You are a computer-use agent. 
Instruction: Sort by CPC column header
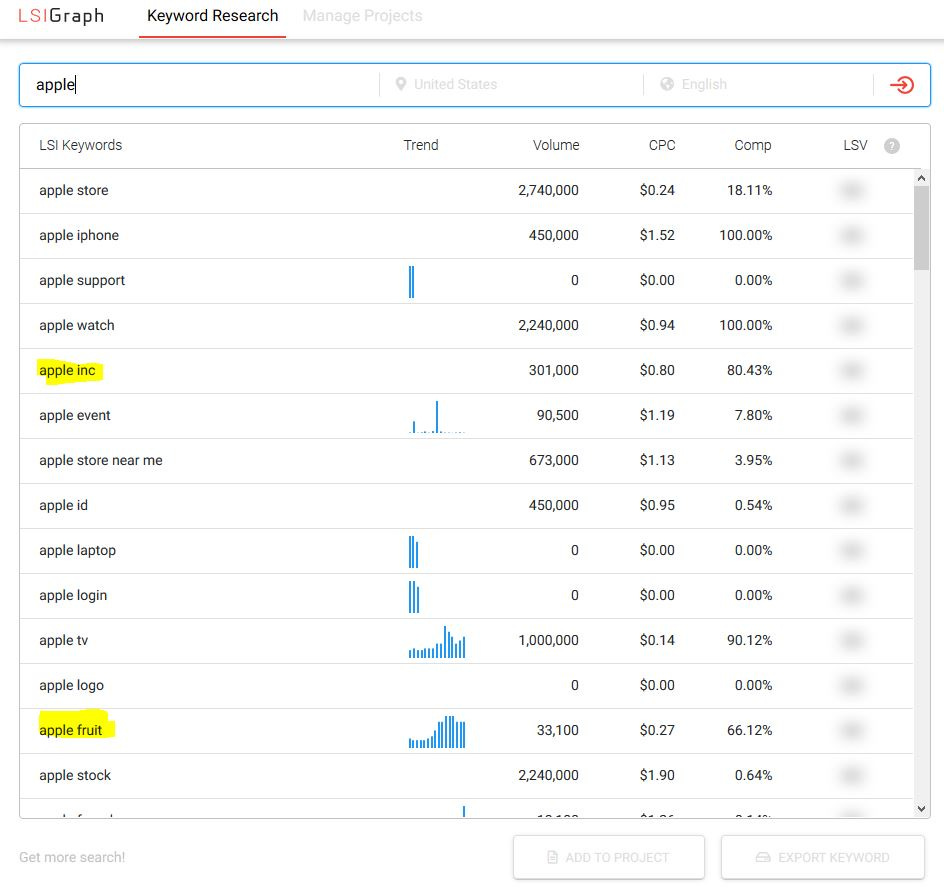click(x=662, y=145)
